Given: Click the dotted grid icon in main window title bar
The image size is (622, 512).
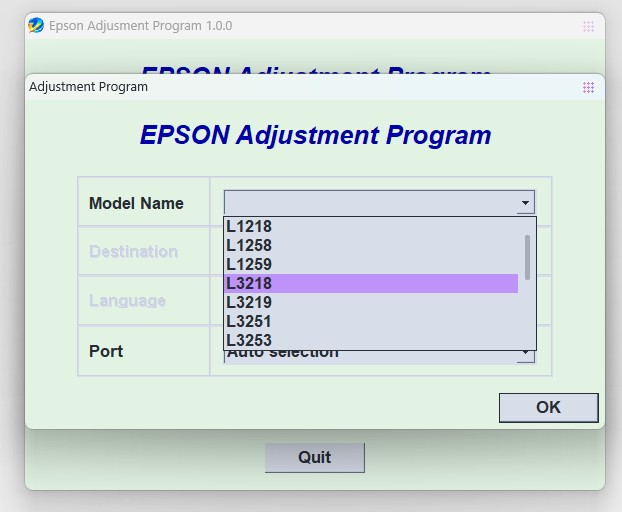Looking at the screenshot, I should point(588,27).
